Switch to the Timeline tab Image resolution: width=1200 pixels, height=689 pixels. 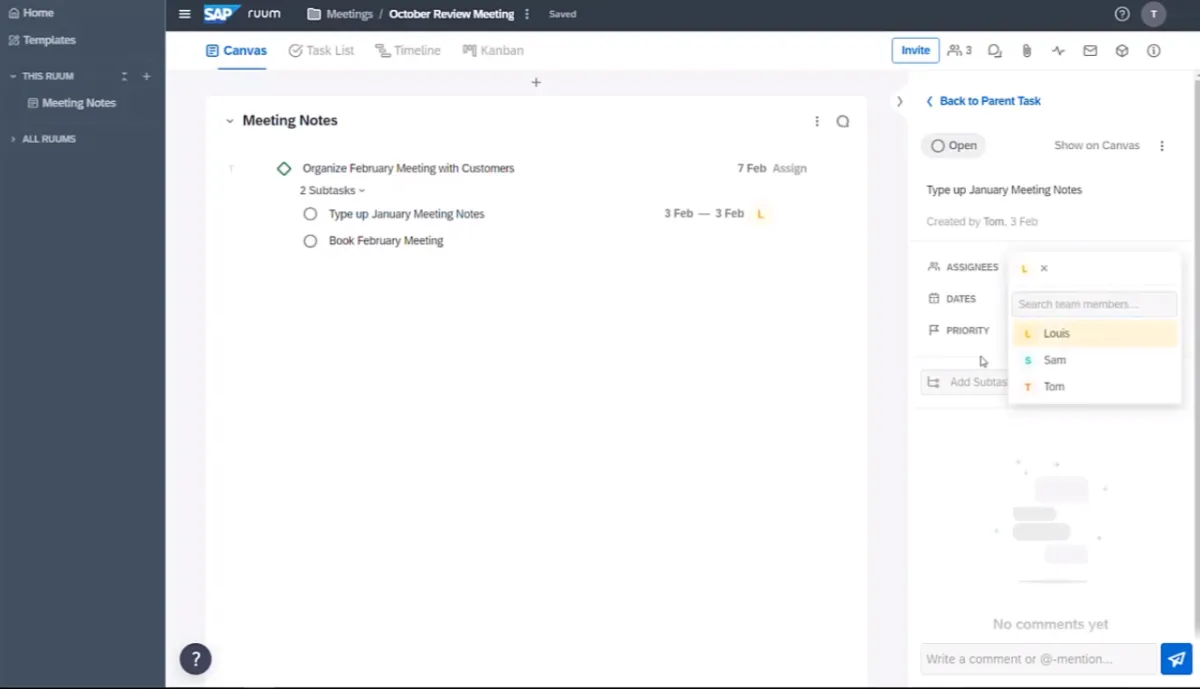408,50
